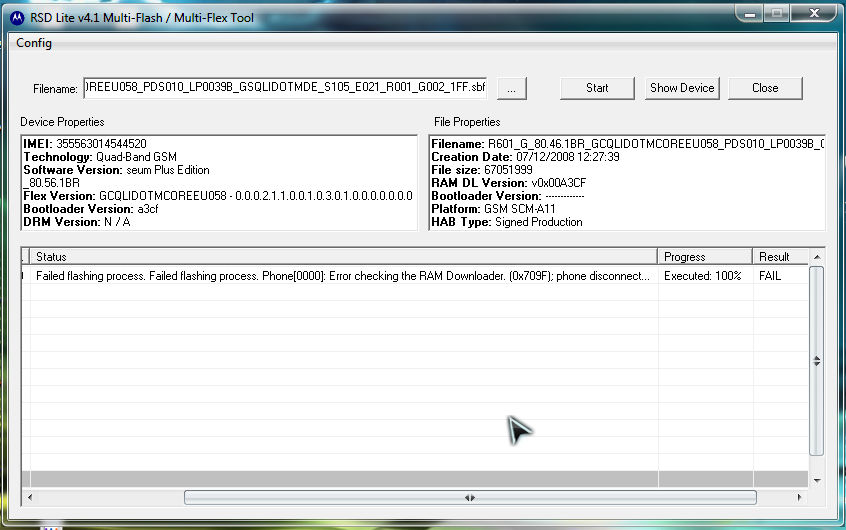Open the Config menu
Image resolution: width=846 pixels, height=530 pixels.
[34, 43]
